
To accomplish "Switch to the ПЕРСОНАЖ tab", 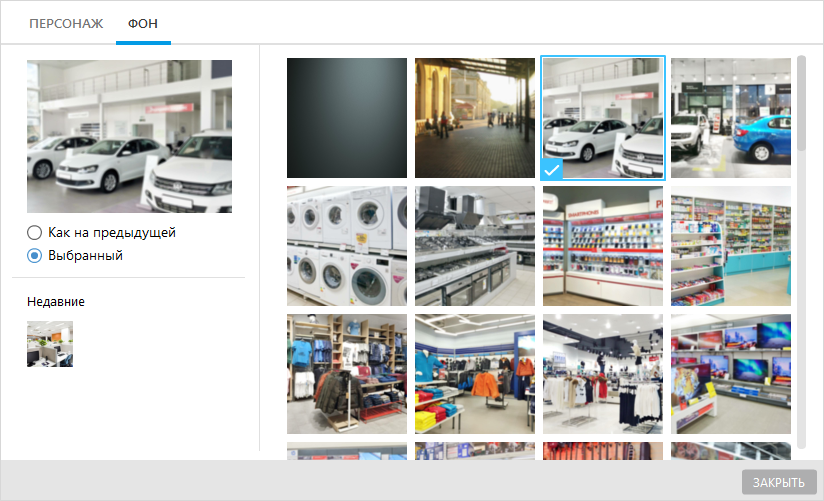I will click(66, 24).
